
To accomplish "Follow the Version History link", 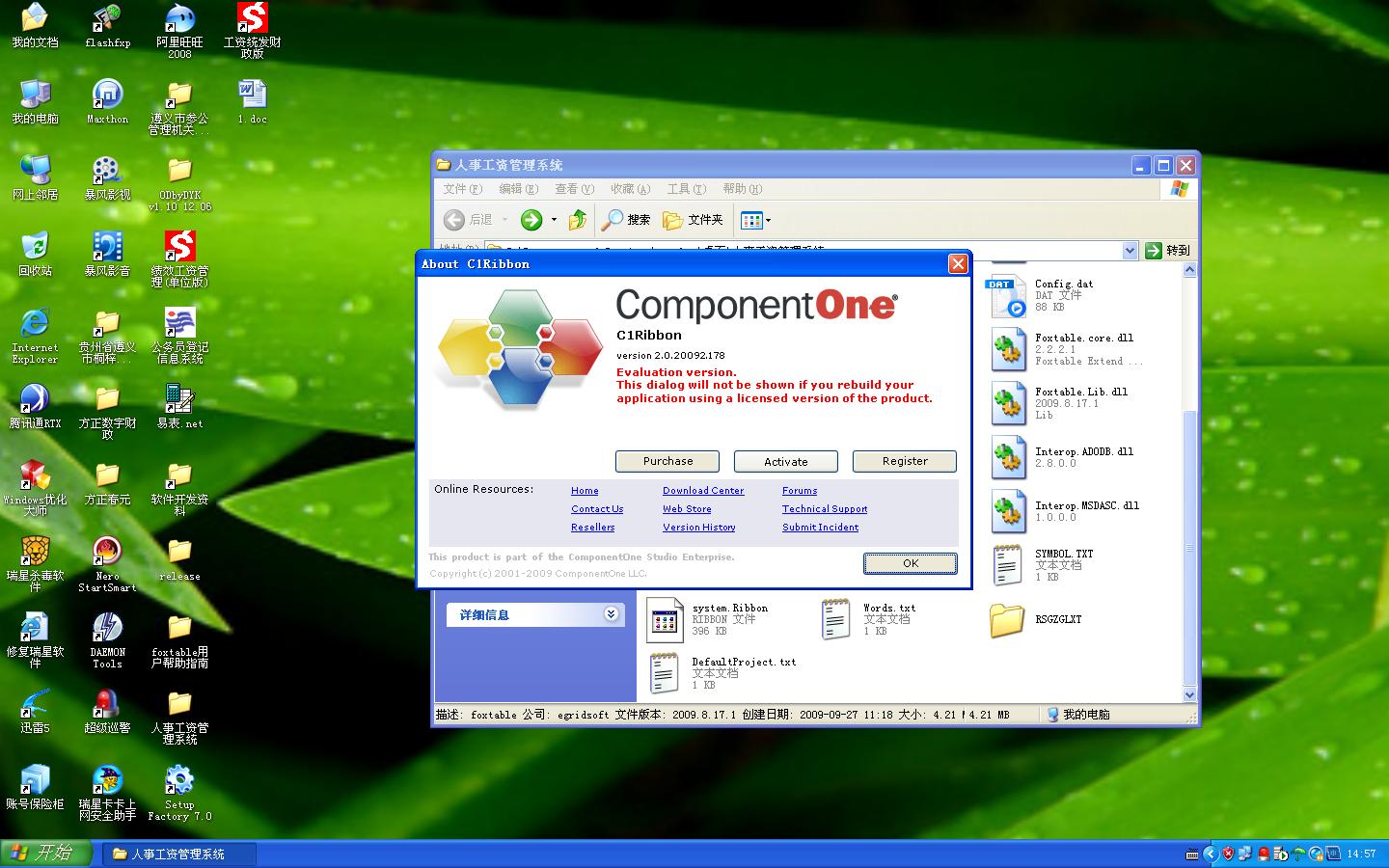I will point(699,528).
